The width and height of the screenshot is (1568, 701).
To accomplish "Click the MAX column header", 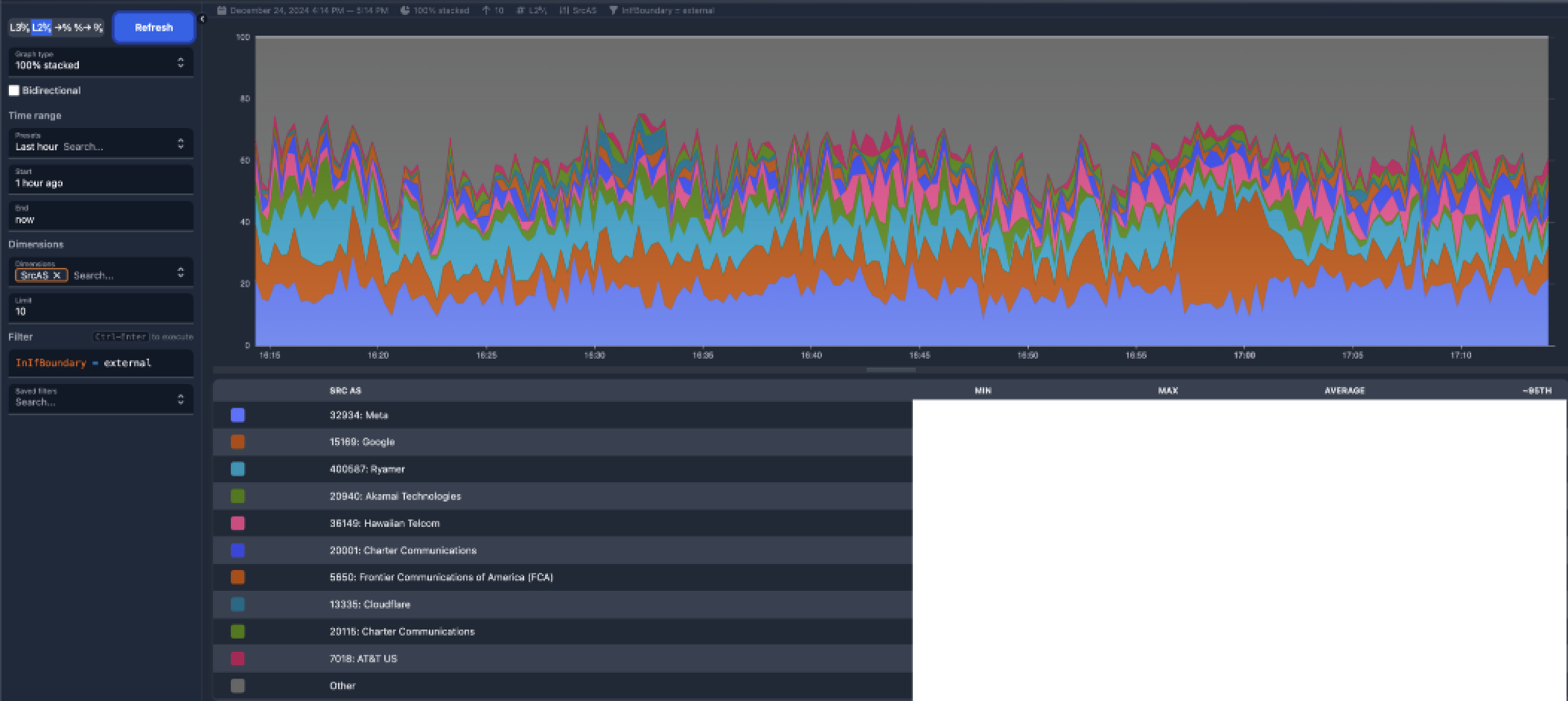I will 1167,391.
